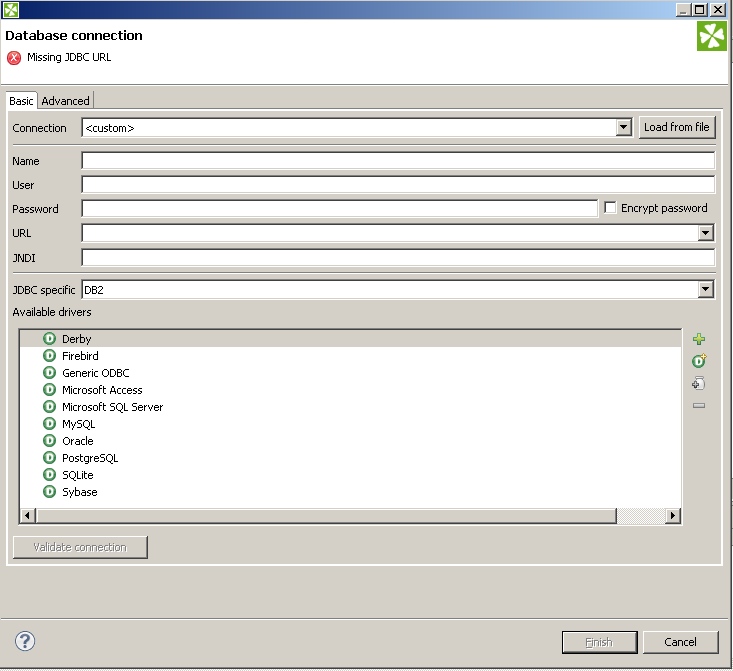Click the PostgreSQL driver icon
The height and width of the screenshot is (671, 733).
(49, 458)
